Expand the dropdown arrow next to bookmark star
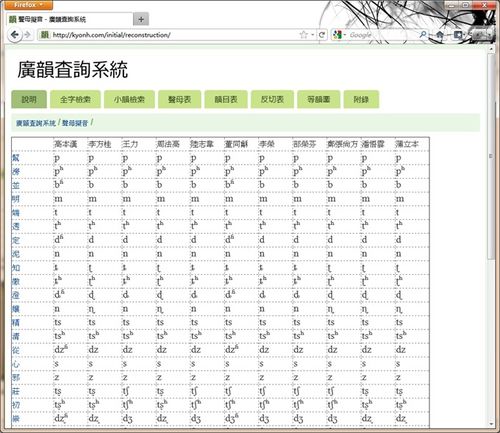Viewport: 500px width, 433px height. point(312,35)
